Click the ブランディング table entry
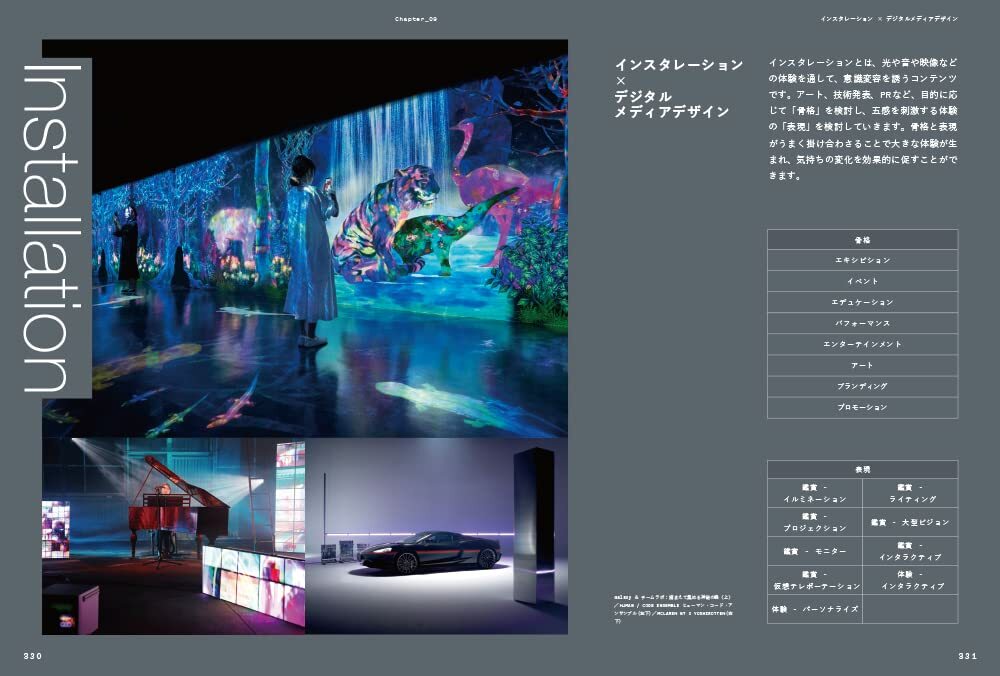Image resolution: width=1000 pixels, height=676 pixels. [862, 386]
